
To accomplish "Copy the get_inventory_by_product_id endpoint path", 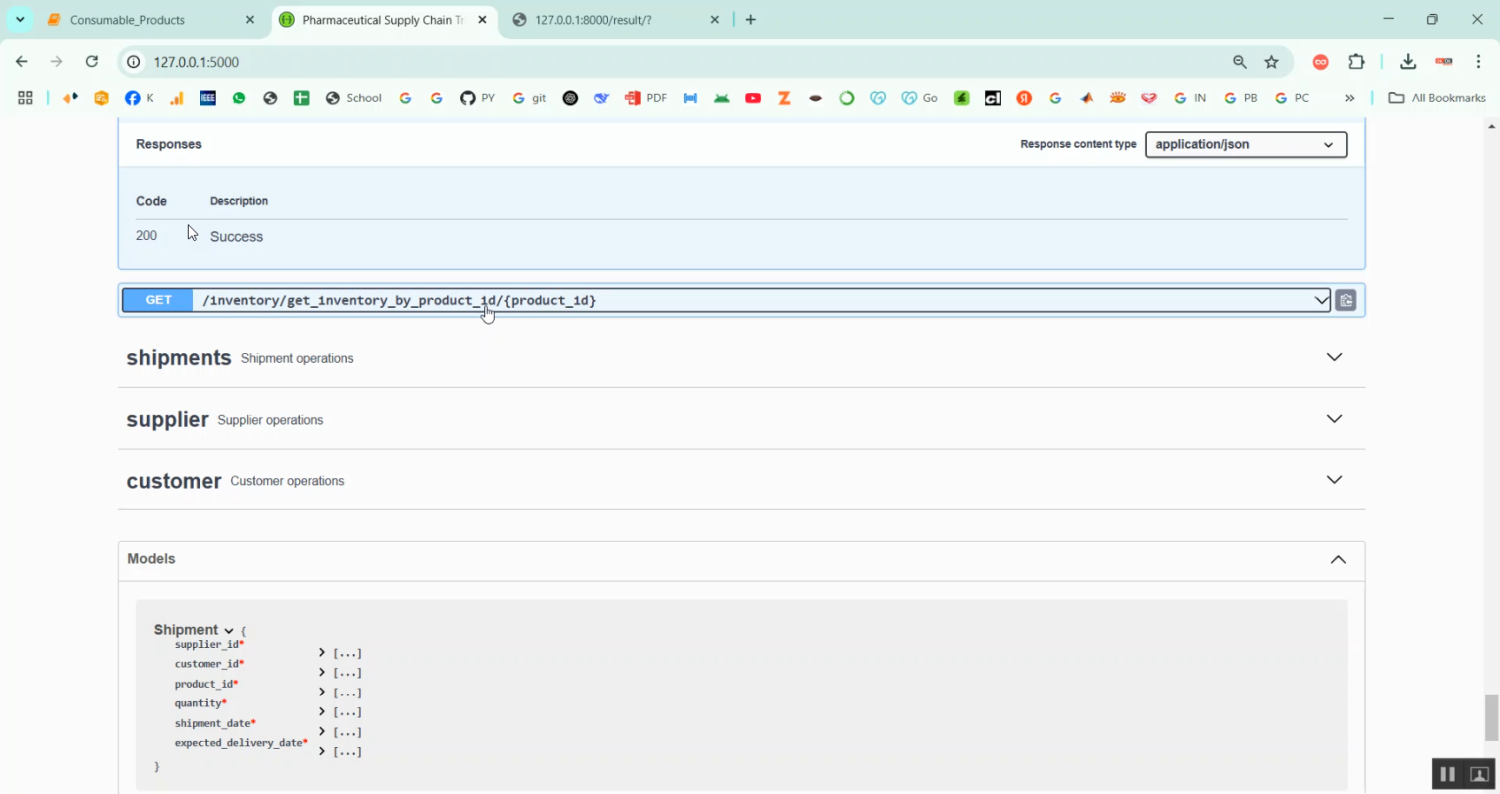I will pos(1345,300).
